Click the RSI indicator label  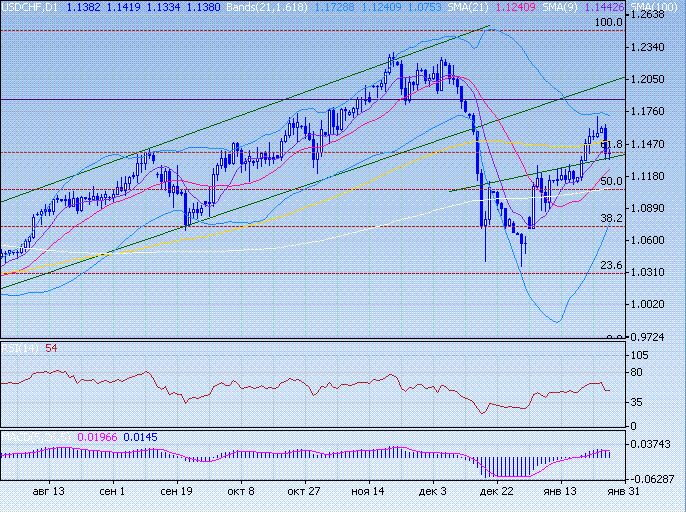[x=19, y=347]
